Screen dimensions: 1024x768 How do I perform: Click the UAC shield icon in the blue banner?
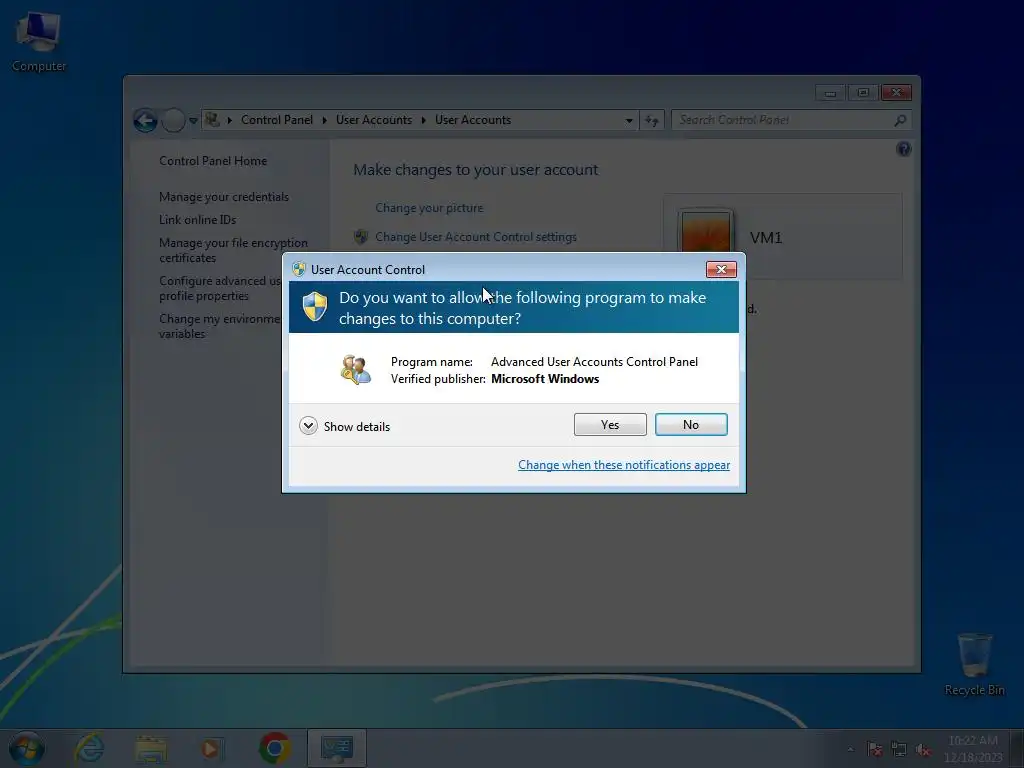pos(315,306)
